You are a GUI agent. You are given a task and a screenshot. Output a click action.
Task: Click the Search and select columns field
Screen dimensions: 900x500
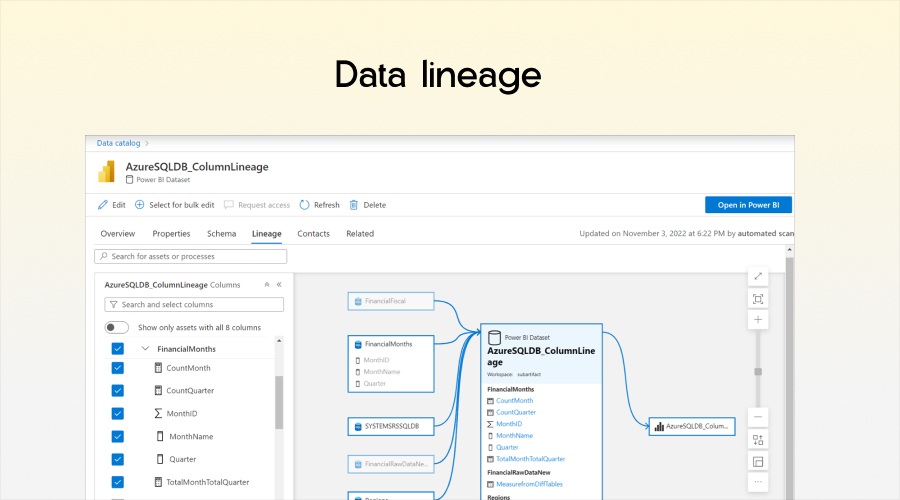[194, 304]
